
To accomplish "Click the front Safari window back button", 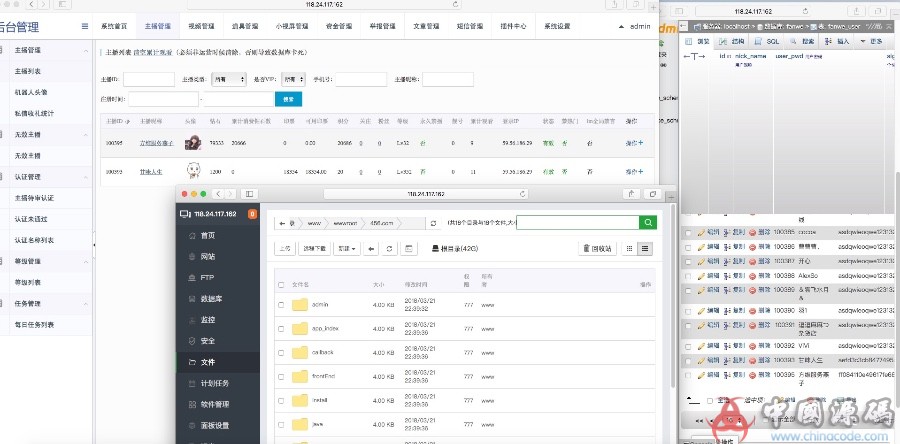I will (x=217, y=194).
